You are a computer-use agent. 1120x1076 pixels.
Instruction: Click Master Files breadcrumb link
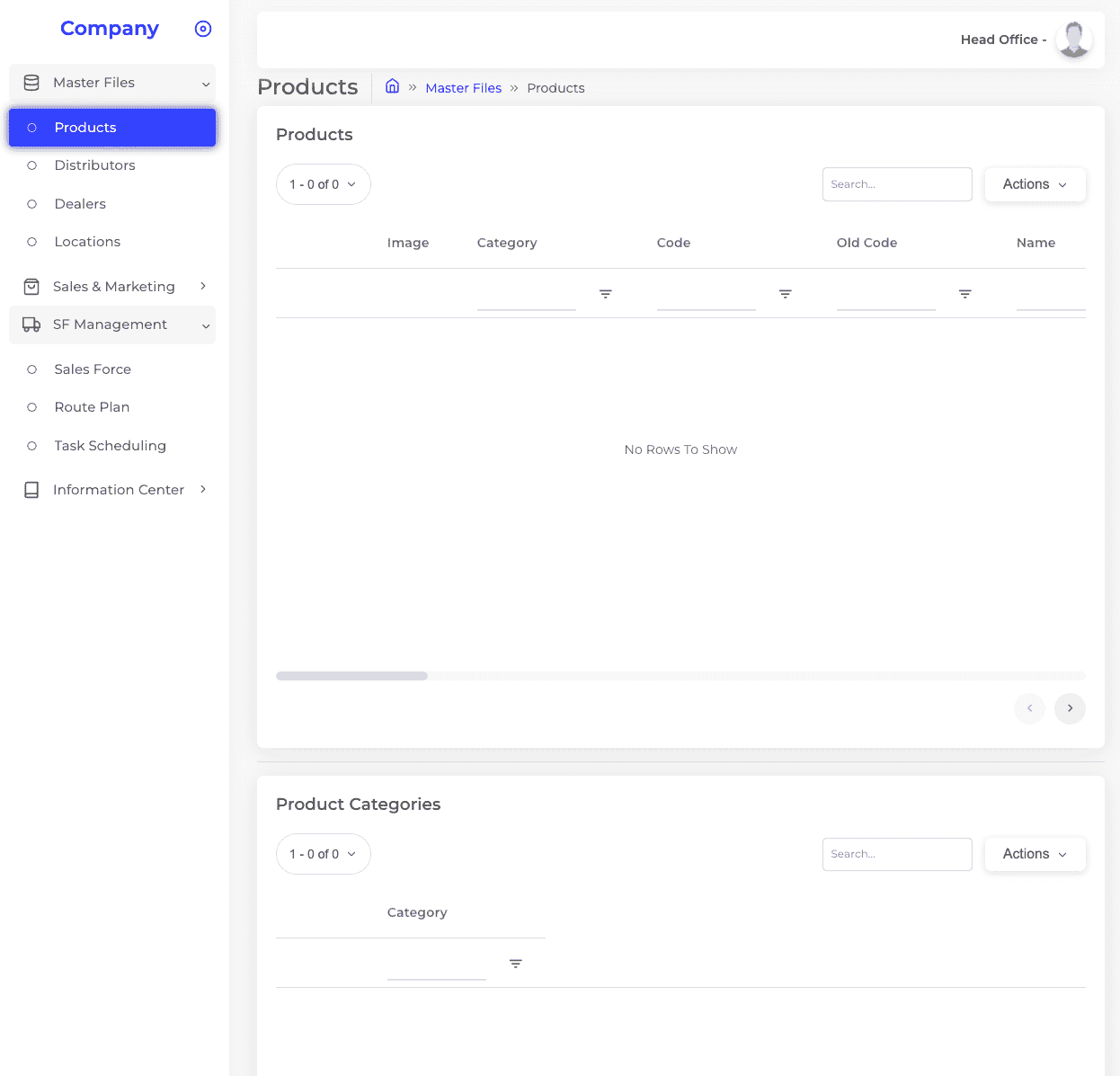(463, 88)
